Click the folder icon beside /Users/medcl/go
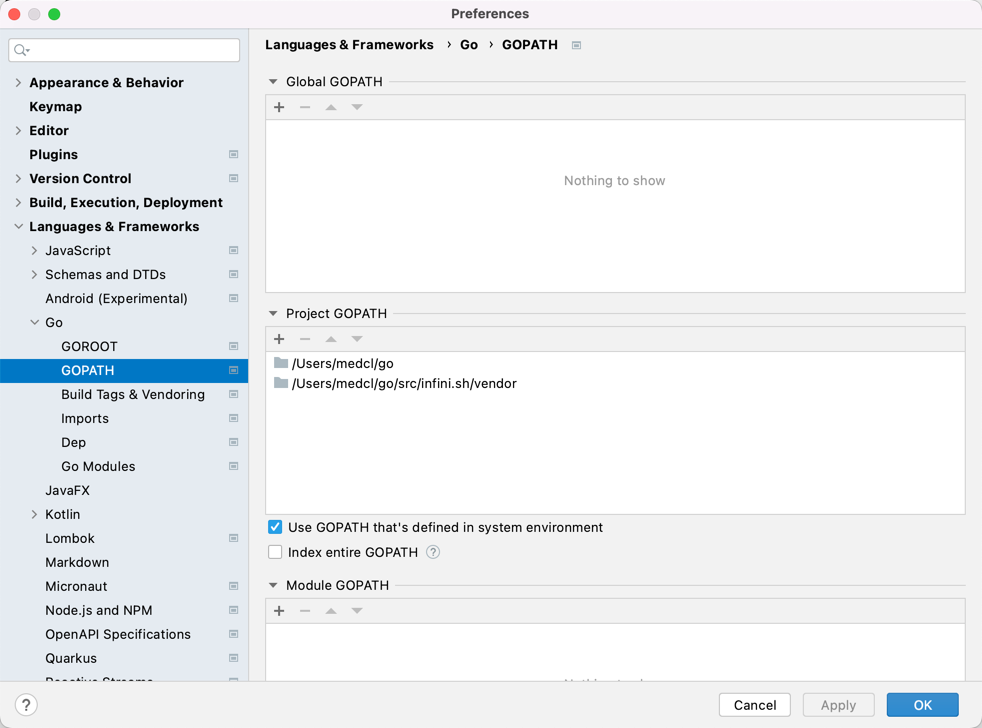The width and height of the screenshot is (982, 728). coord(281,363)
